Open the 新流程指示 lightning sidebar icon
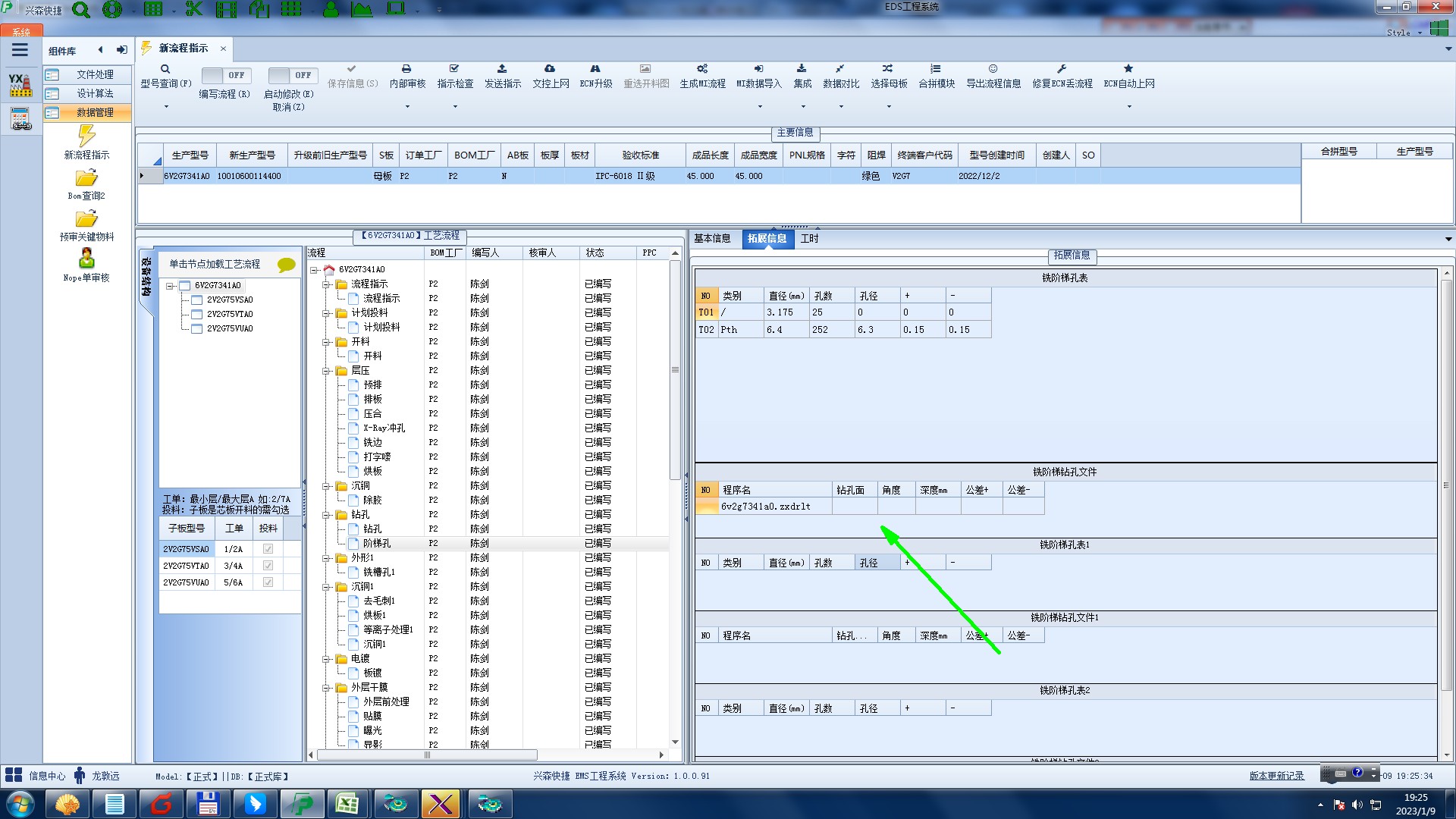 pos(86,136)
